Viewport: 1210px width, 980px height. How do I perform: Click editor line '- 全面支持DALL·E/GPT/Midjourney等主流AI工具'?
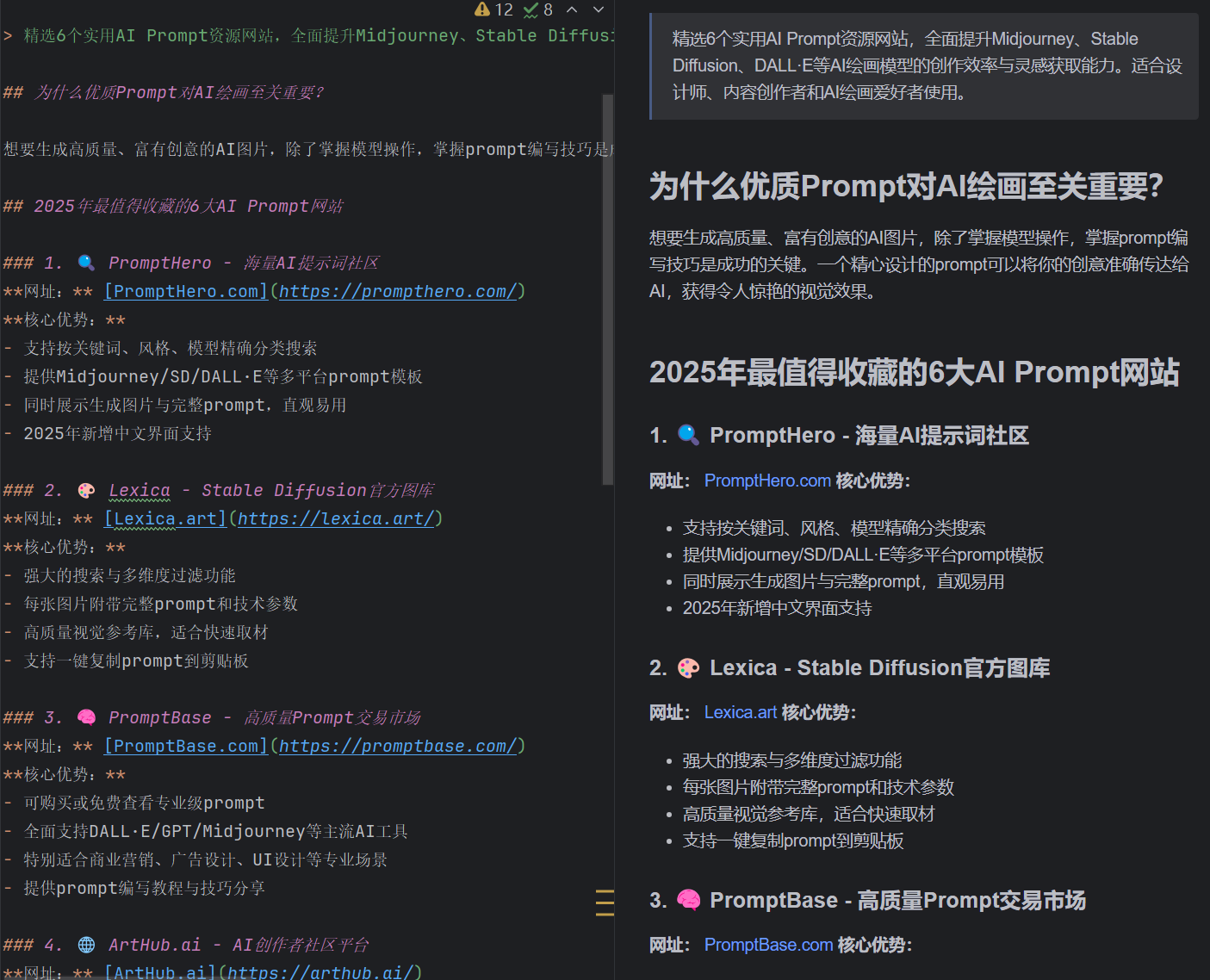(x=206, y=831)
